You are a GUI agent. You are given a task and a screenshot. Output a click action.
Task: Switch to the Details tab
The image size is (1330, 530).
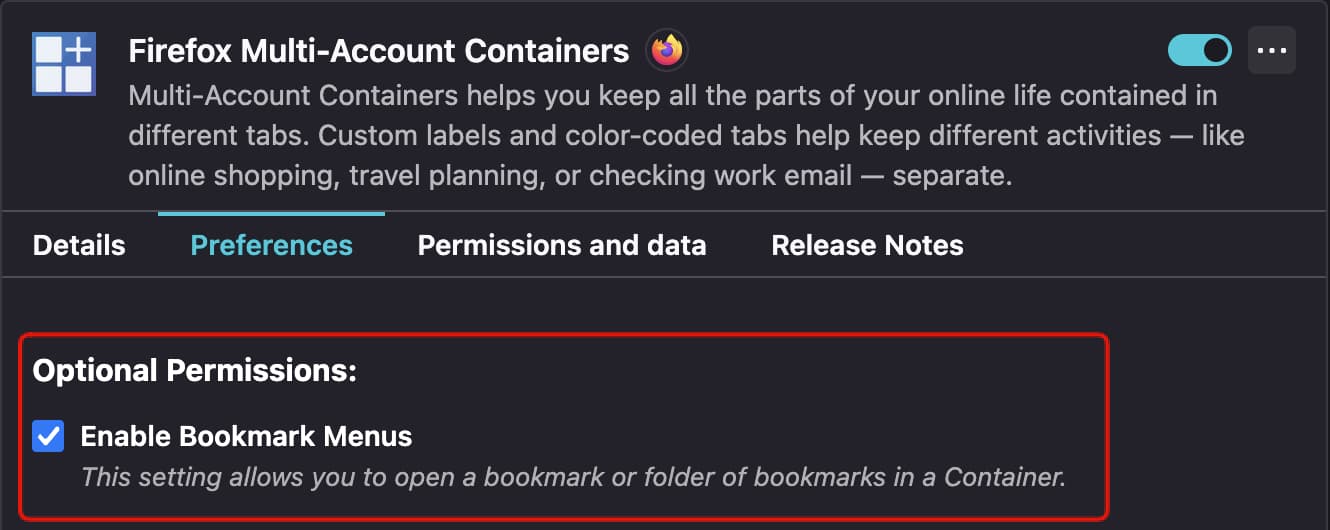79,245
